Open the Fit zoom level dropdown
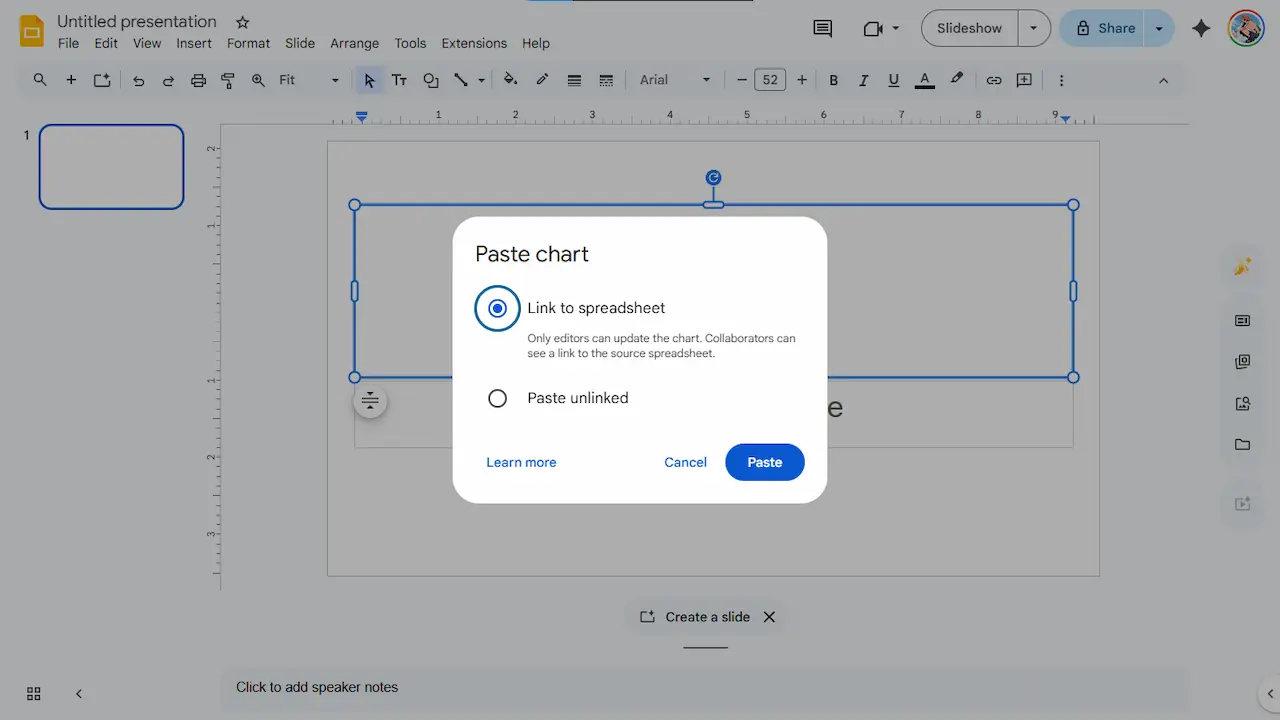The height and width of the screenshot is (720, 1280). coord(309,80)
